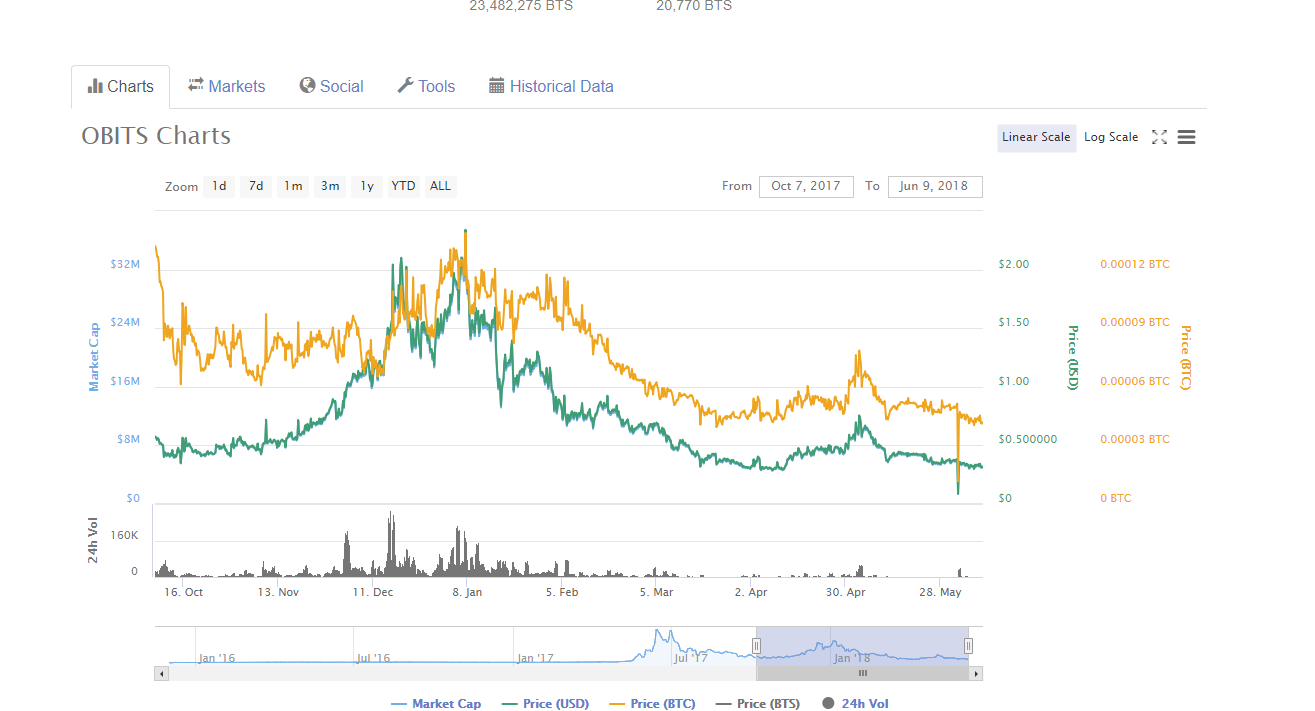Open the Social tab
This screenshot has height=711, width=1315.
(x=332, y=86)
